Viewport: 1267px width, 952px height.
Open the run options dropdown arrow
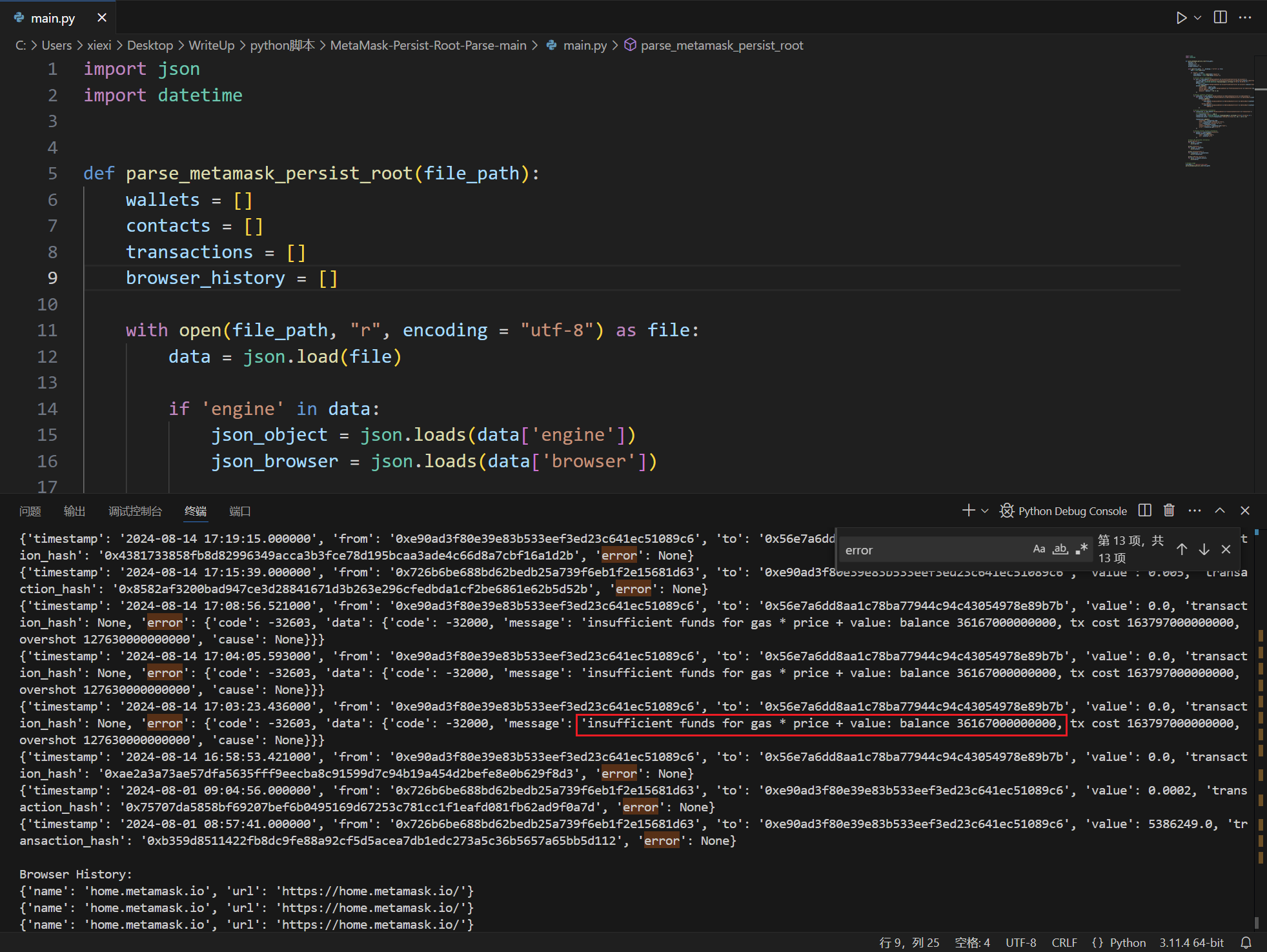click(1198, 17)
